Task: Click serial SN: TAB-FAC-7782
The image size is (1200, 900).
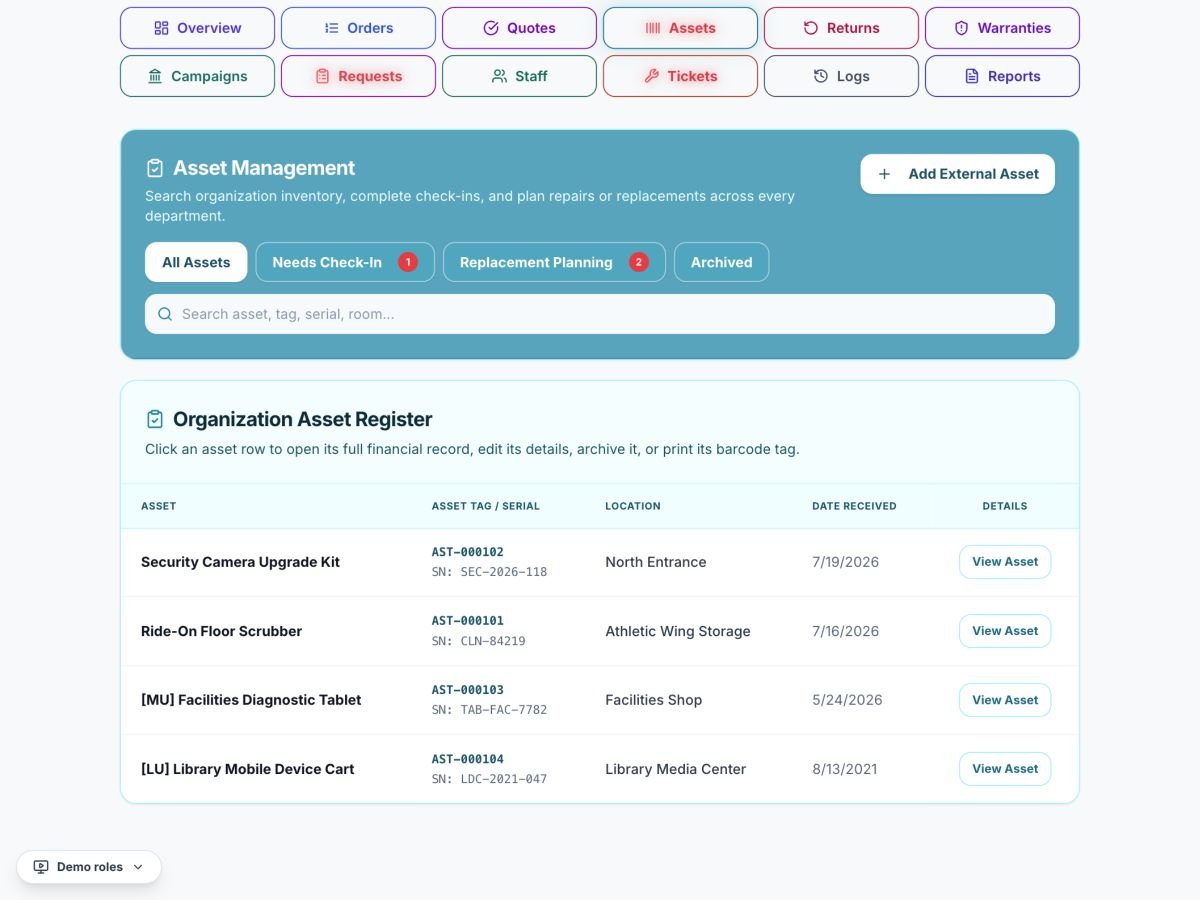Action: pyautogui.click(x=490, y=710)
